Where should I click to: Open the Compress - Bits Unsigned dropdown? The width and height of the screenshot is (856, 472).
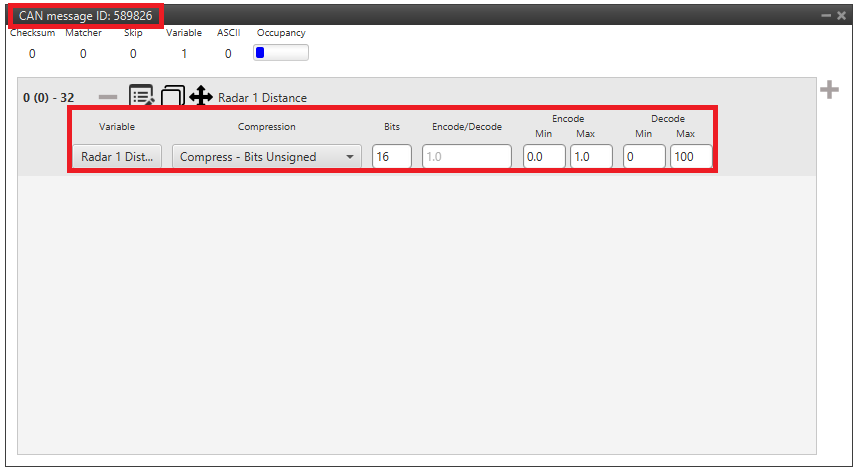266,157
